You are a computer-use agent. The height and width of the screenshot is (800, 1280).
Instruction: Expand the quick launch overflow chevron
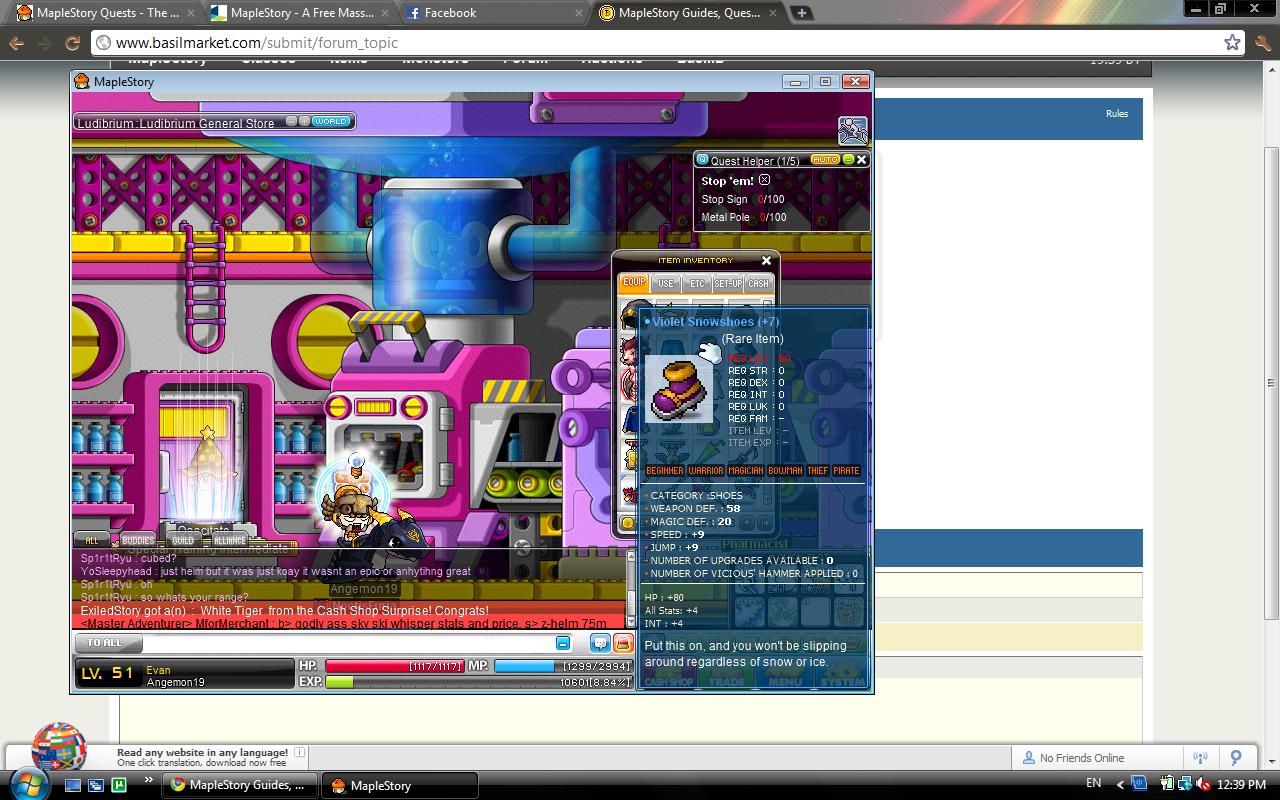tap(149, 780)
